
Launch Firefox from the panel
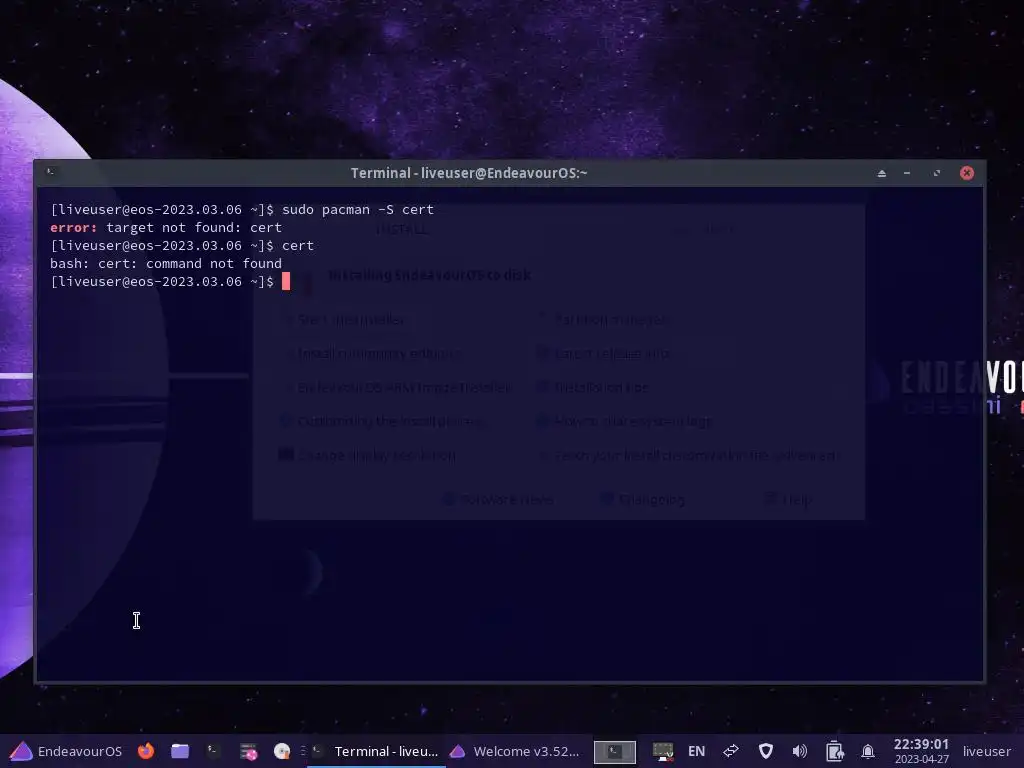click(x=146, y=751)
